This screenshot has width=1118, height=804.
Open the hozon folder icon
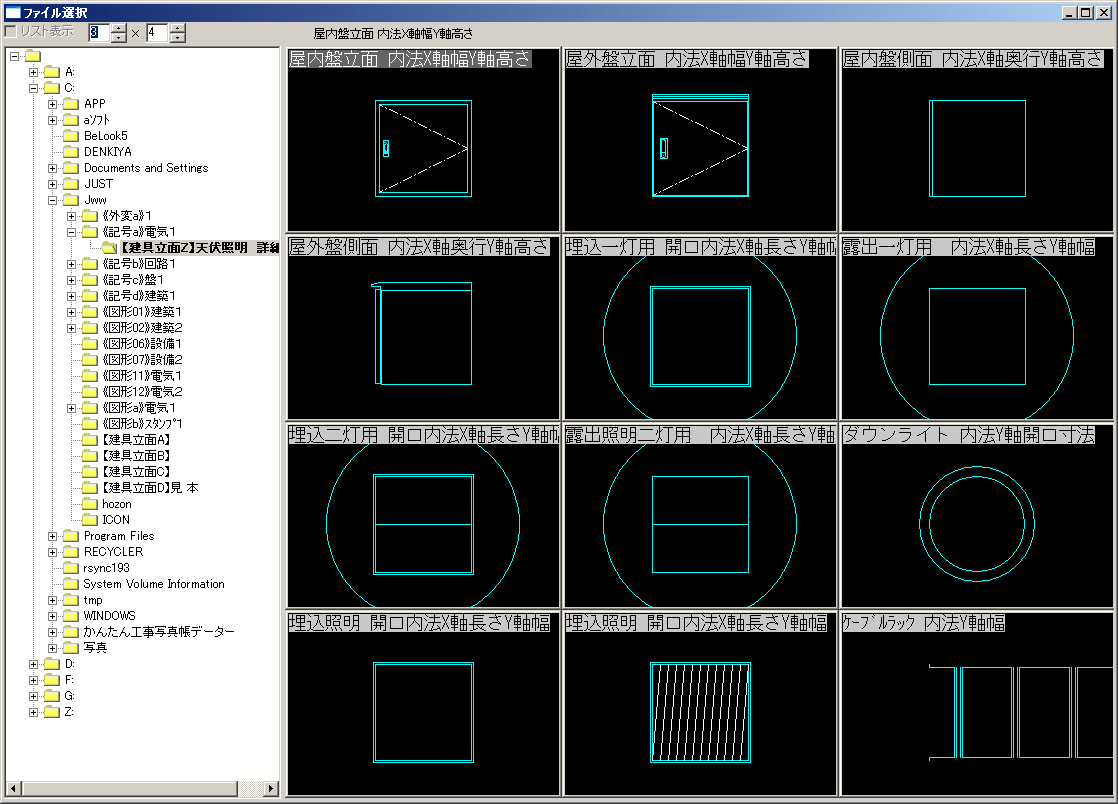pos(90,504)
